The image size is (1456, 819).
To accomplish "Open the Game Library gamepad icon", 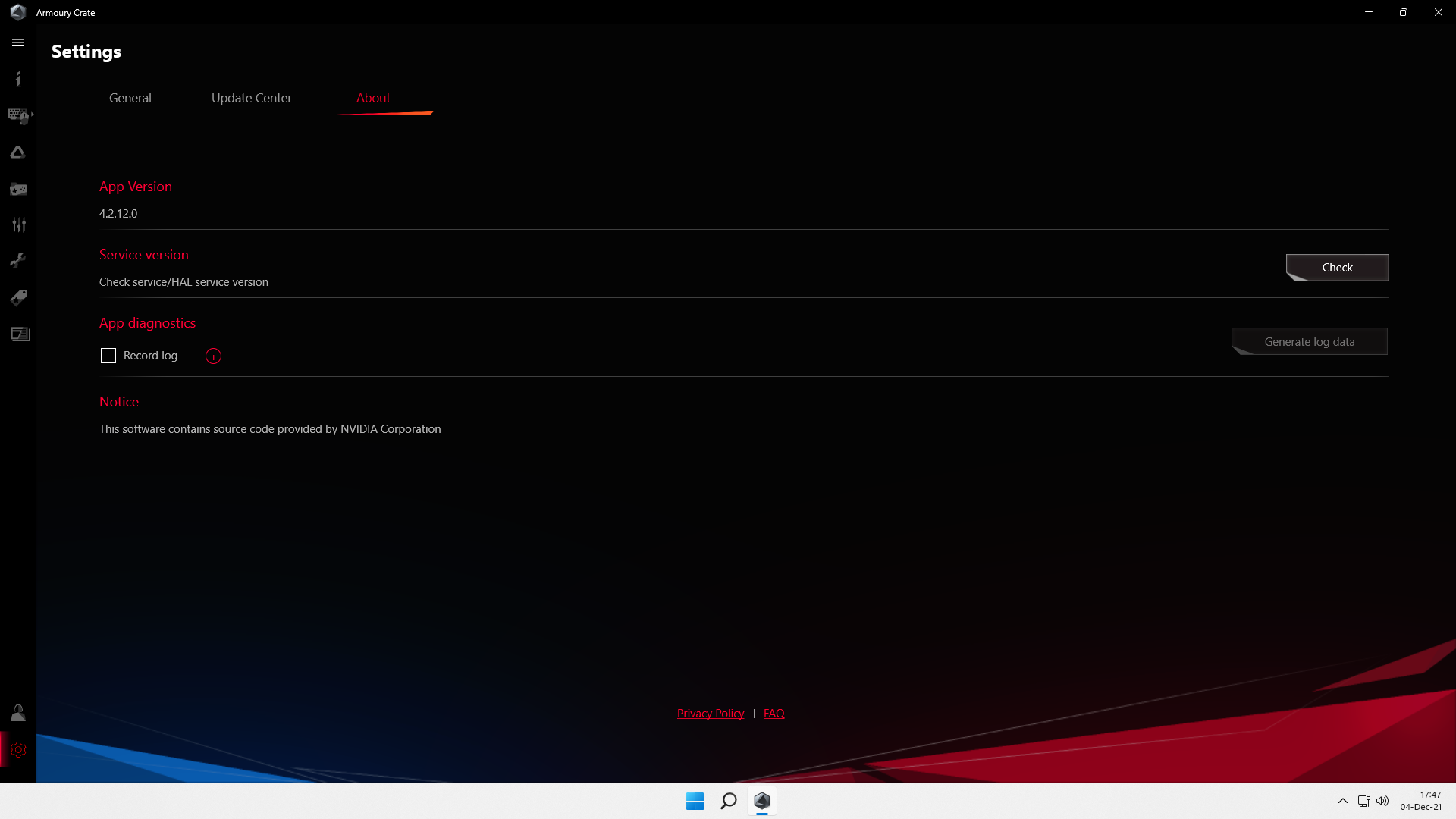I will [18, 189].
